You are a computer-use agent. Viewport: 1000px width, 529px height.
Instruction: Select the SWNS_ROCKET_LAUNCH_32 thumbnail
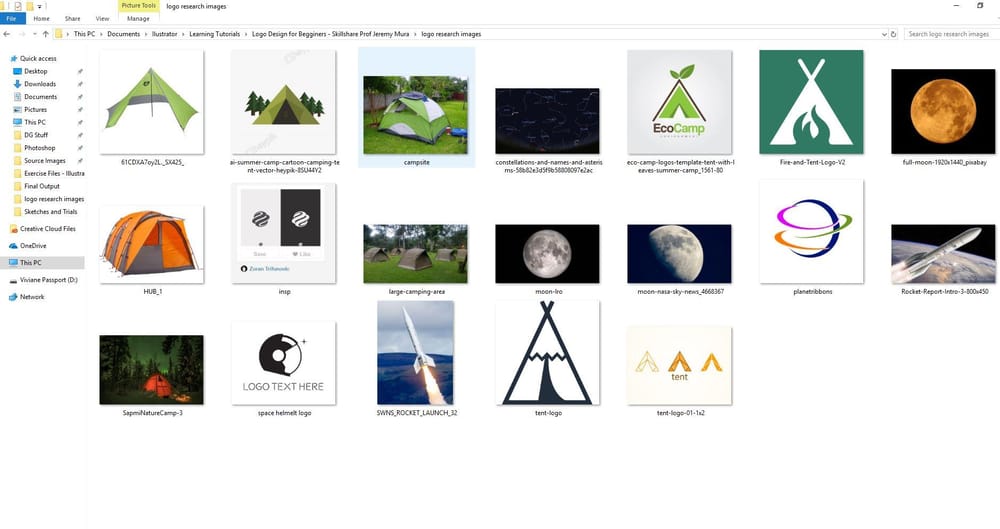(x=416, y=353)
